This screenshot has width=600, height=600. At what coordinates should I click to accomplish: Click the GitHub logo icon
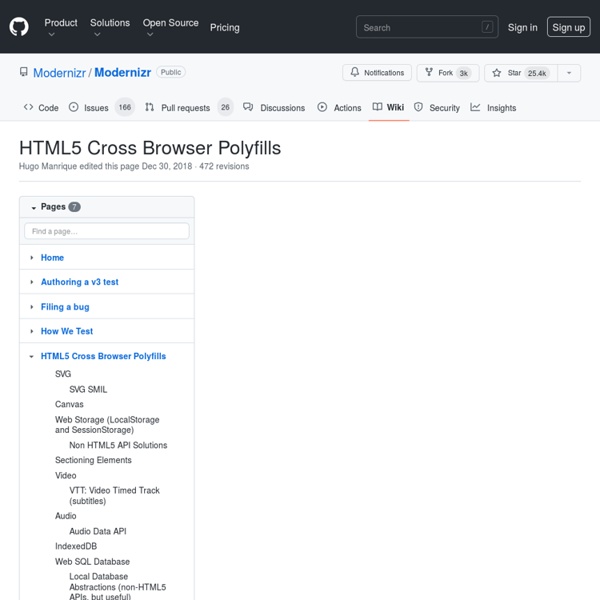tap(19, 27)
